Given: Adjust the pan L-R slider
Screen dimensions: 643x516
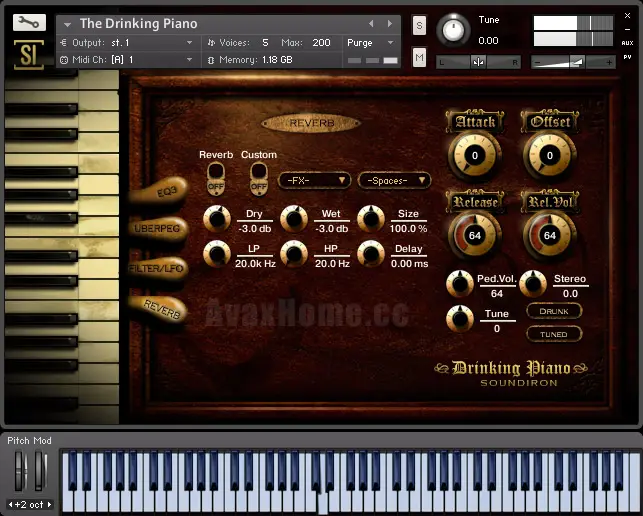Looking at the screenshot, I should click(478, 62).
